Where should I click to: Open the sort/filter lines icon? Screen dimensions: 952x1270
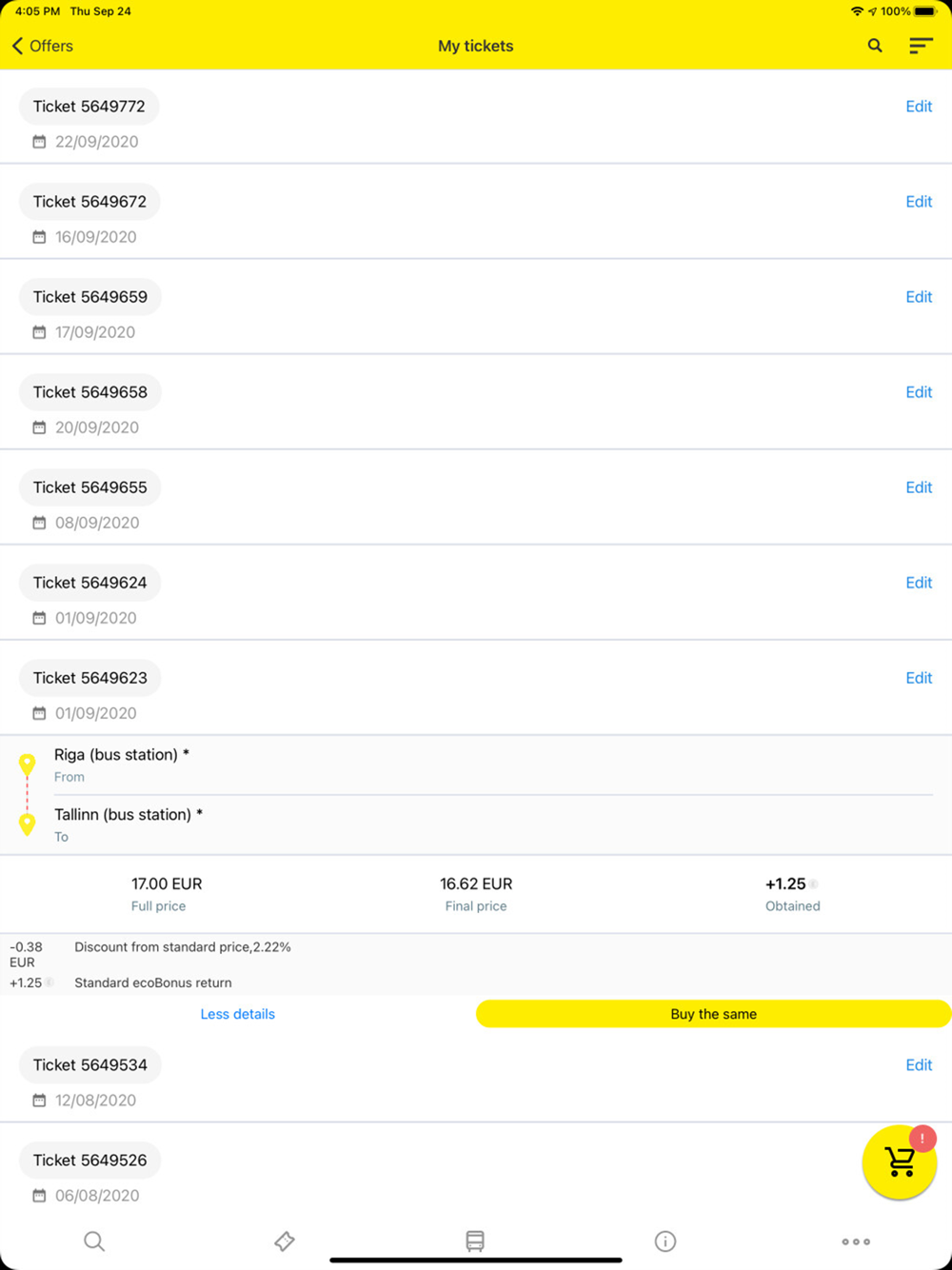click(x=920, y=46)
